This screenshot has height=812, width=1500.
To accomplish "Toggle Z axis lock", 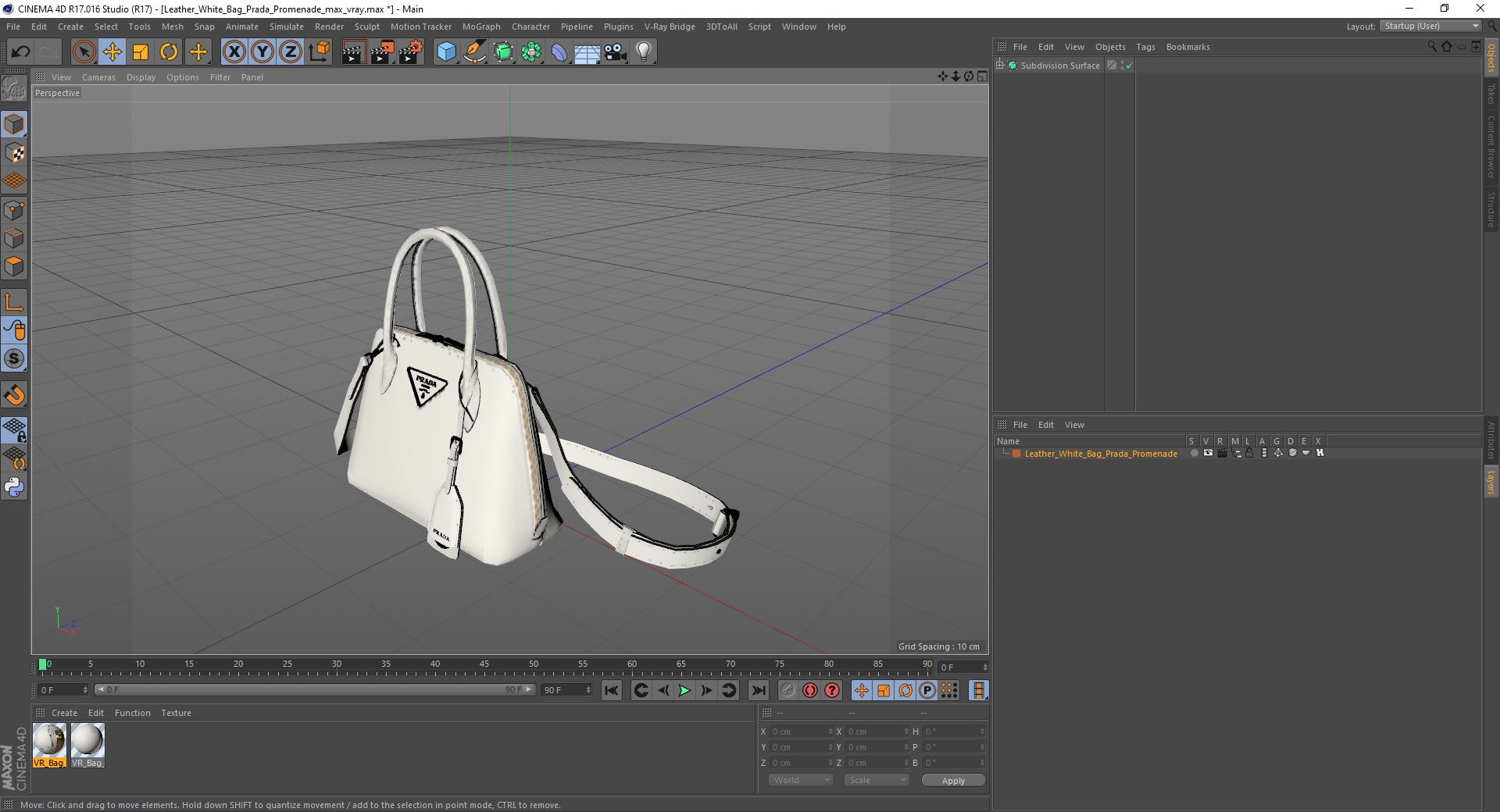I will click(x=291, y=52).
